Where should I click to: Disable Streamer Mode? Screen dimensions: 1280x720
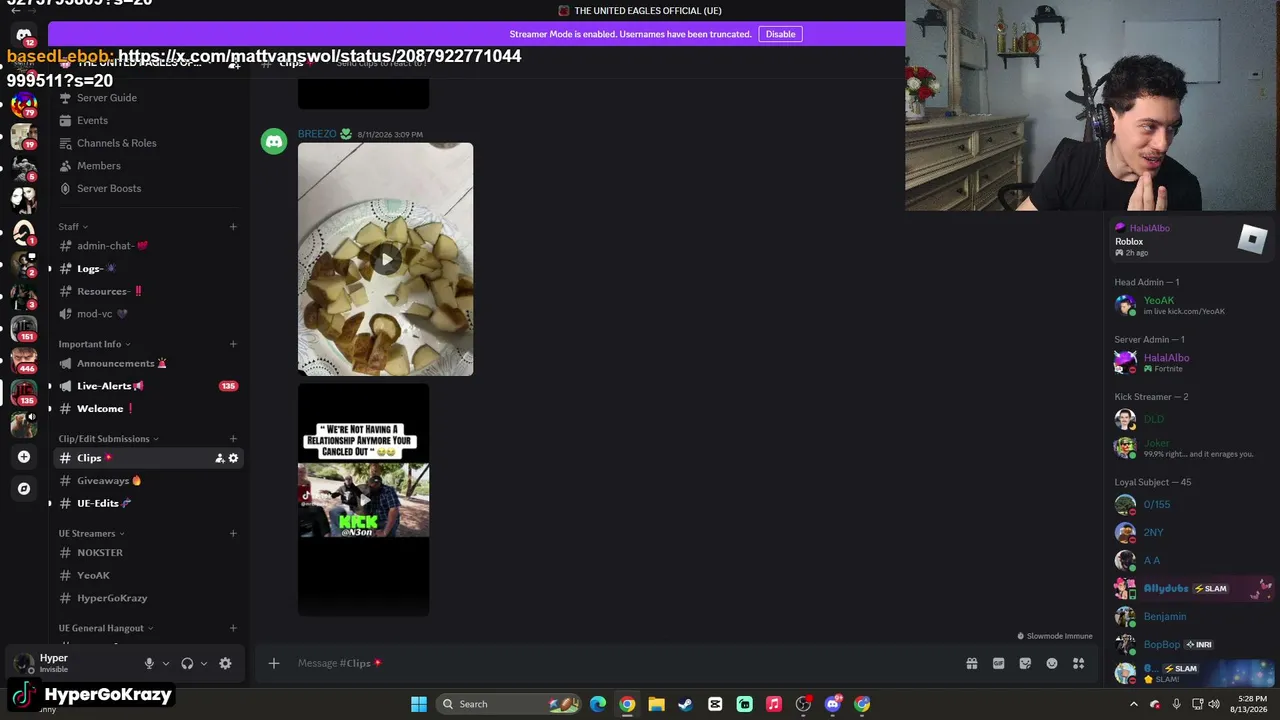pos(780,34)
